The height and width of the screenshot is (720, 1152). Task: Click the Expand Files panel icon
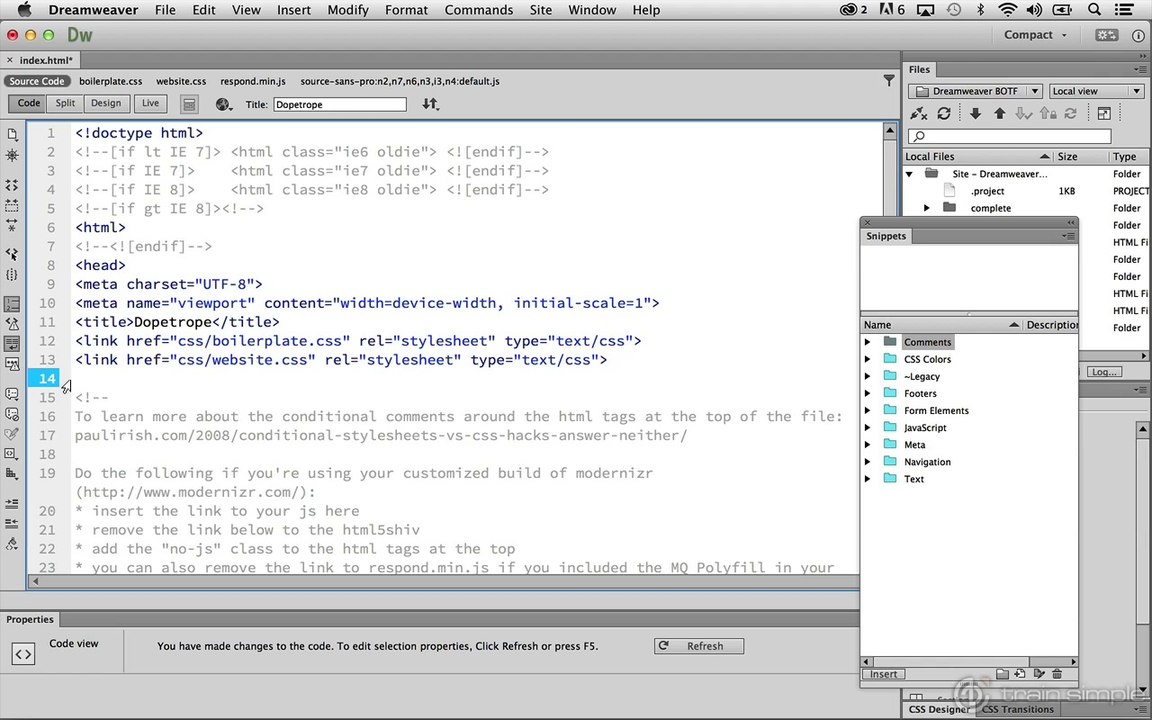point(1104,113)
